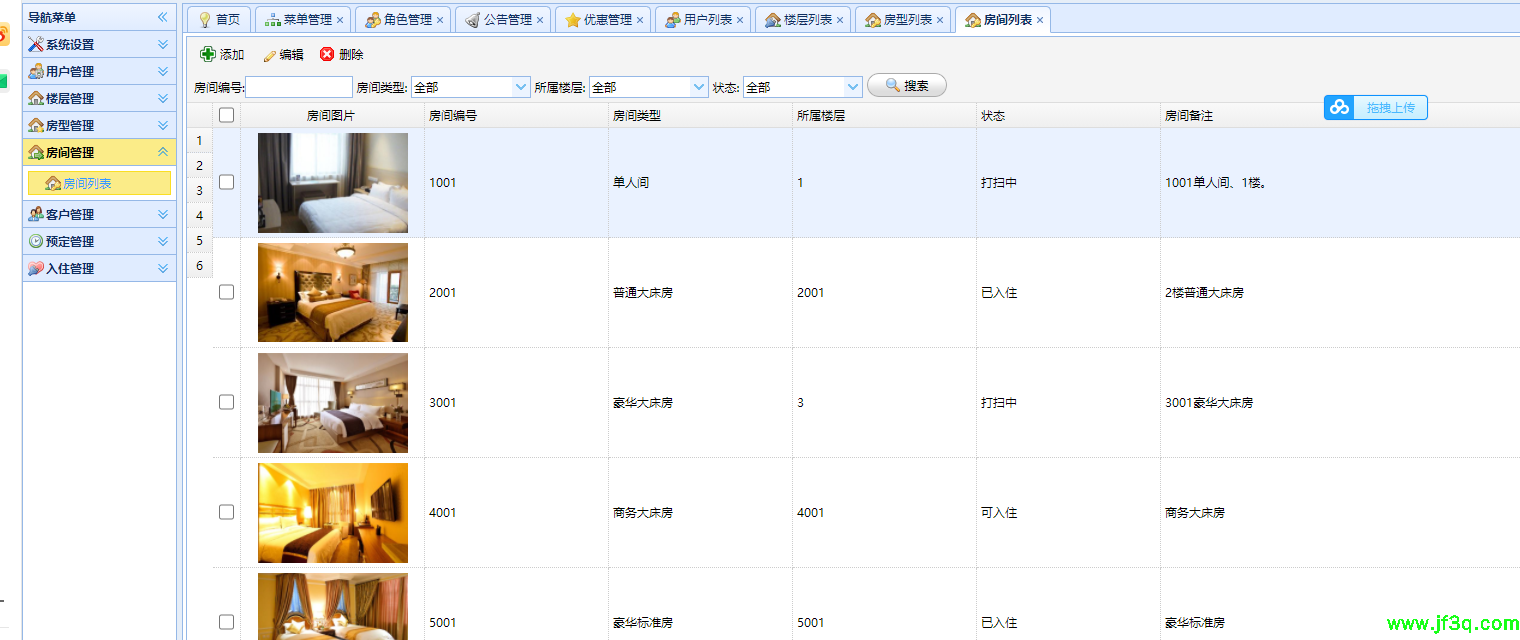Click the green Add (添加) plus icon
The image size is (1520, 640).
(209, 54)
